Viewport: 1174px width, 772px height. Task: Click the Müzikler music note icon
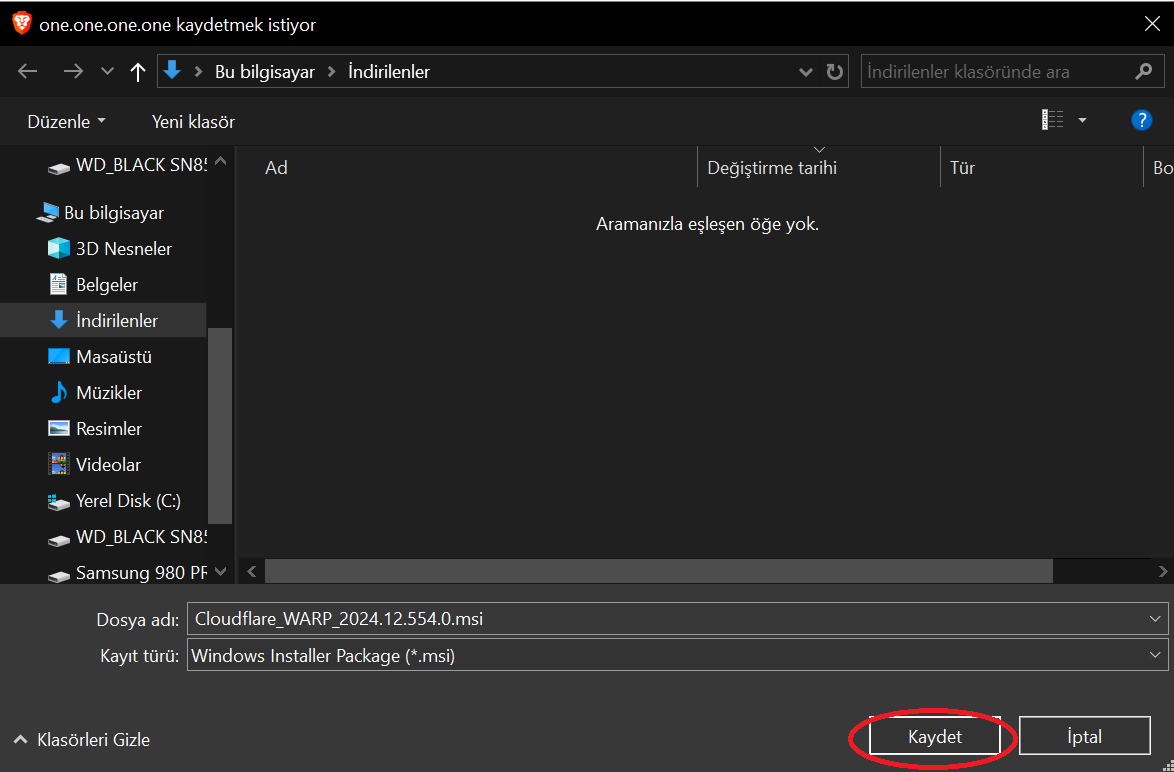click(x=58, y=392)
